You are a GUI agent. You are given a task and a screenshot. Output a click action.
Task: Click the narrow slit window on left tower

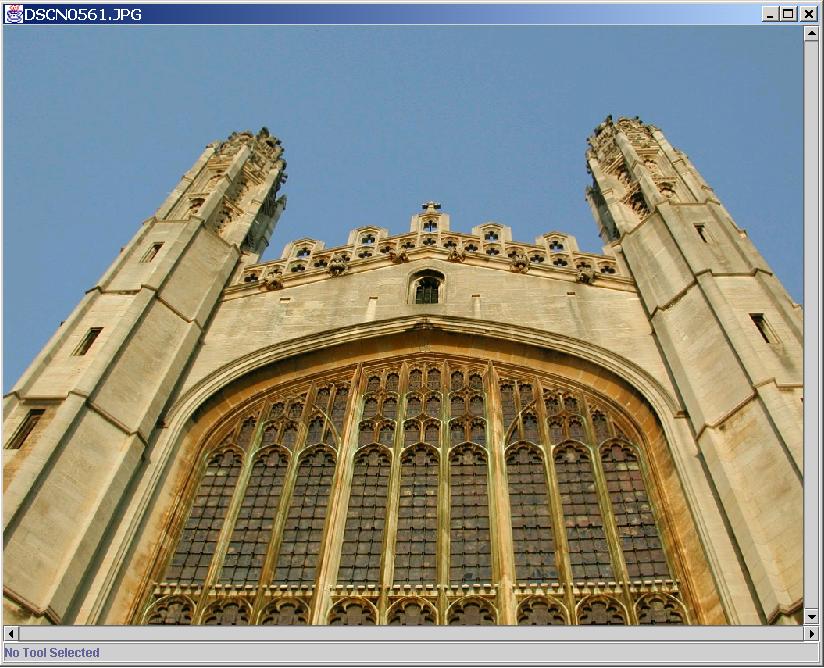87,341
